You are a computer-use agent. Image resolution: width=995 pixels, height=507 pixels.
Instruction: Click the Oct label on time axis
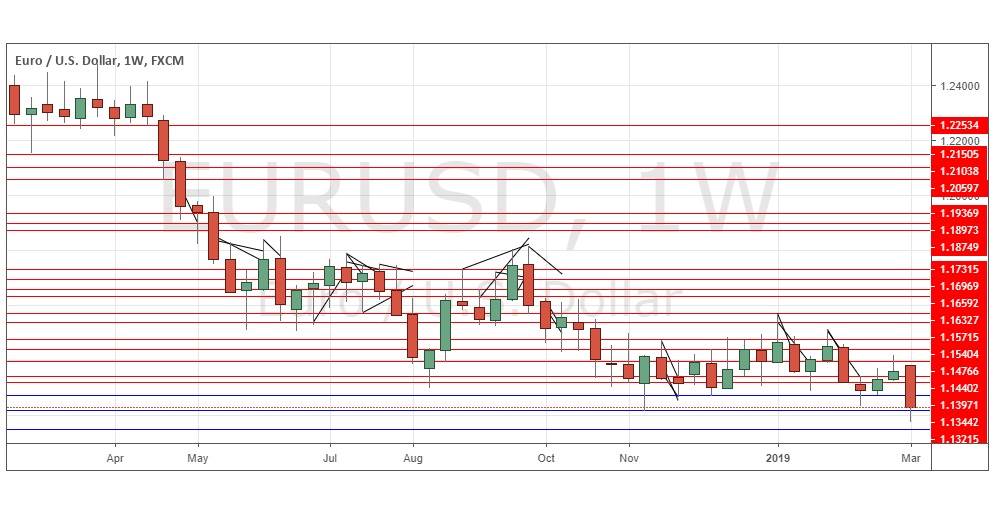(x=546, y=458)
